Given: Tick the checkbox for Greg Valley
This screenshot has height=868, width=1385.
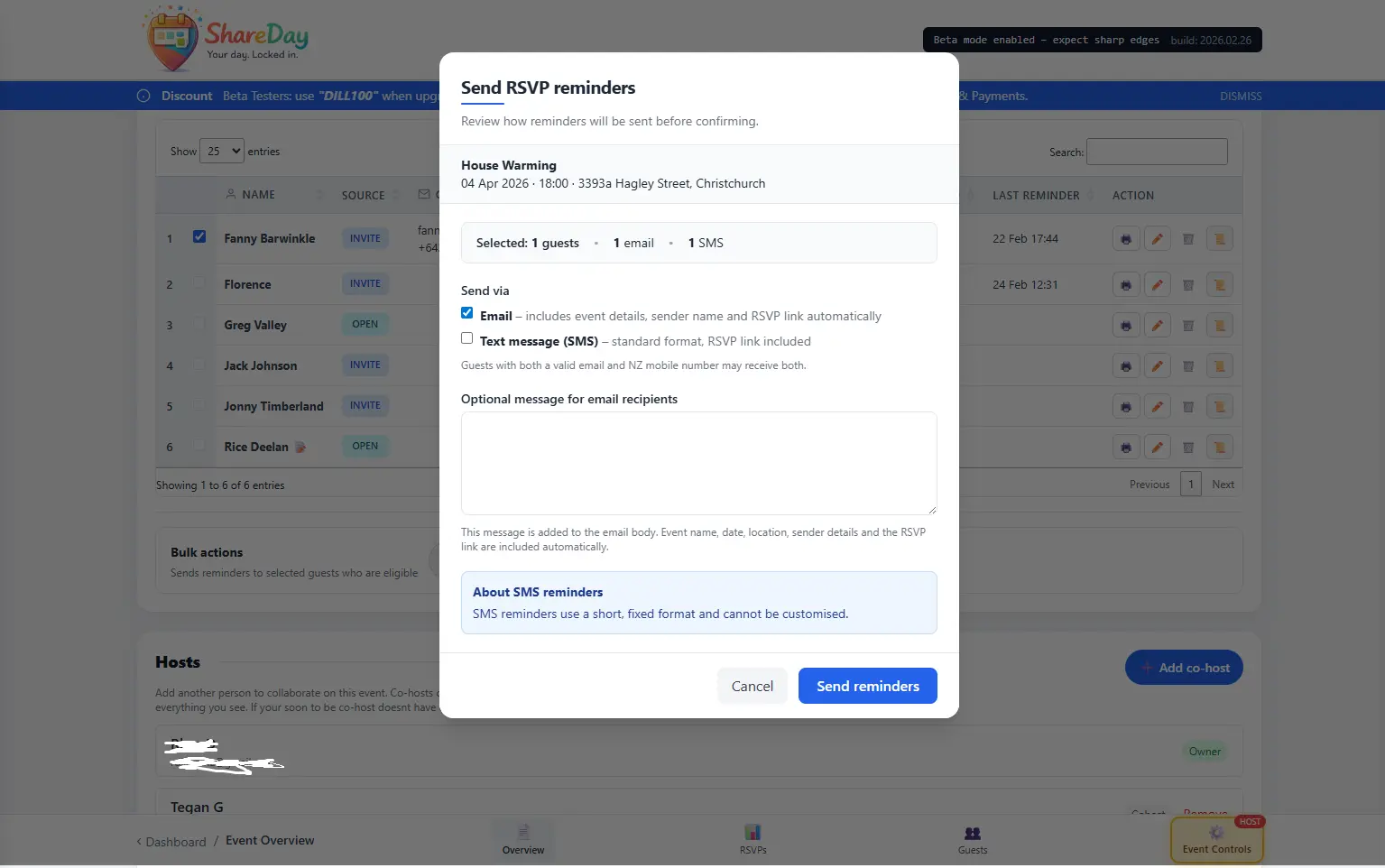Looking at the screenshot, I should tap(199, 324).
